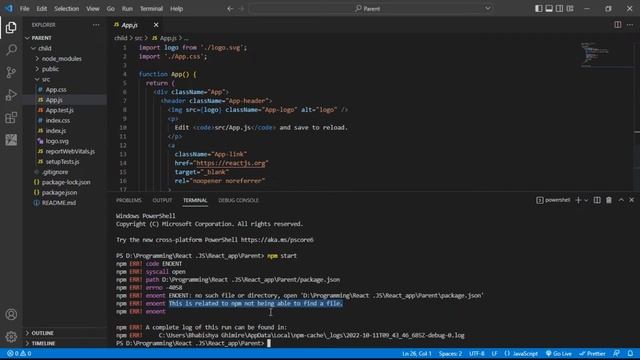The width and height of the screenshot is (640, 360).
Task: Open the launch profile dropdown arrow
Action: click(586, 200)
